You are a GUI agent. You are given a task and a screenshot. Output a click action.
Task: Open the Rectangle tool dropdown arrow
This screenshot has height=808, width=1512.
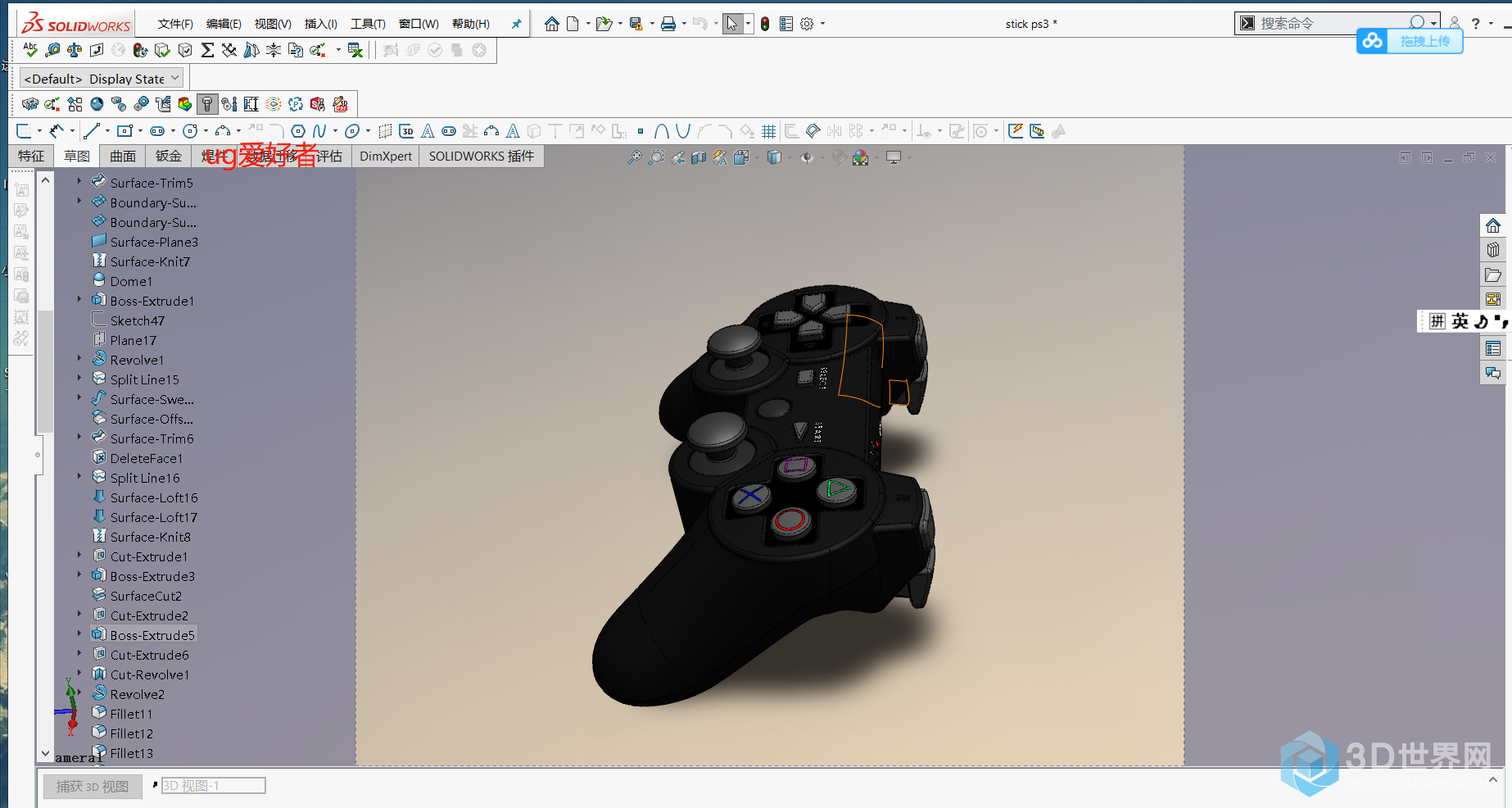[140, 131]
